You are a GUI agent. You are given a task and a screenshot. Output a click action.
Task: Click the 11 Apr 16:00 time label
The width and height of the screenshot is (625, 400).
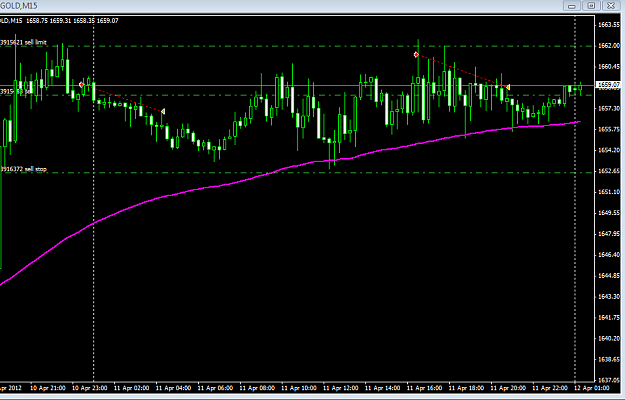click(x=425, y=388)
